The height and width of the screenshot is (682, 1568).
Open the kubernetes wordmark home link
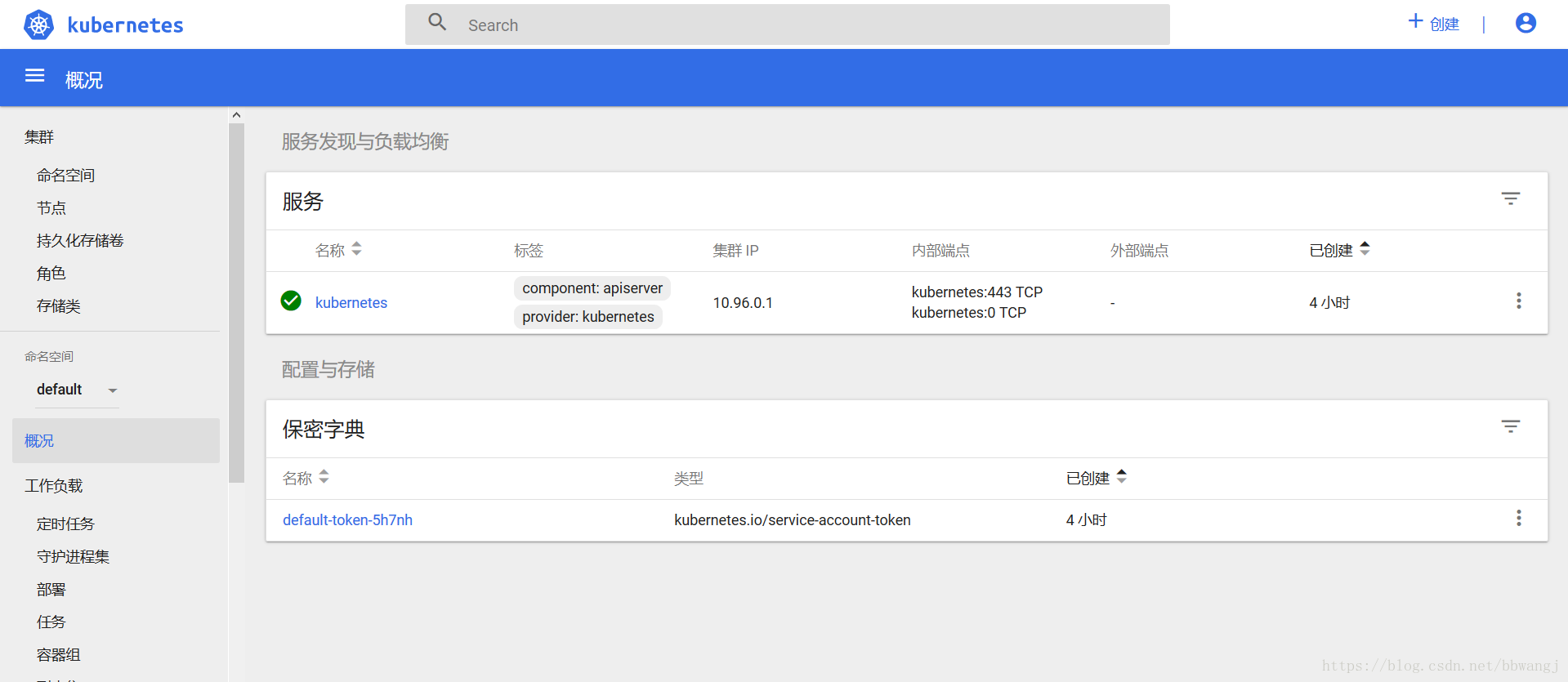tap(125, 25)
